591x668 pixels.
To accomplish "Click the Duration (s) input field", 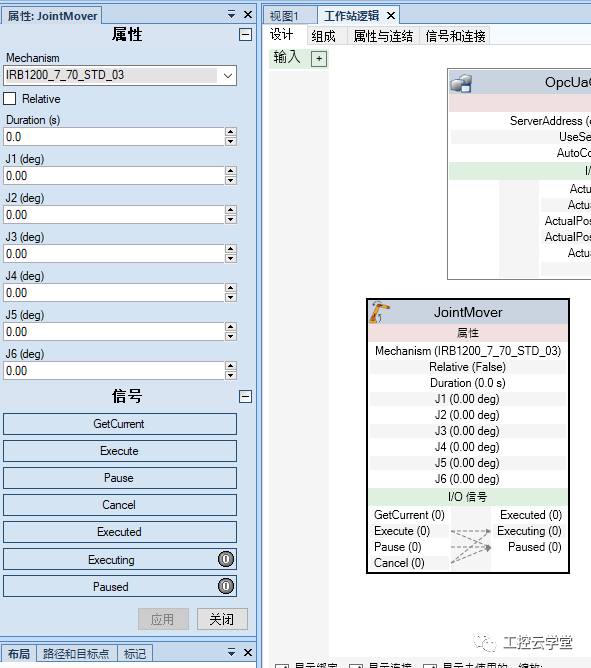I will (114, 137).
